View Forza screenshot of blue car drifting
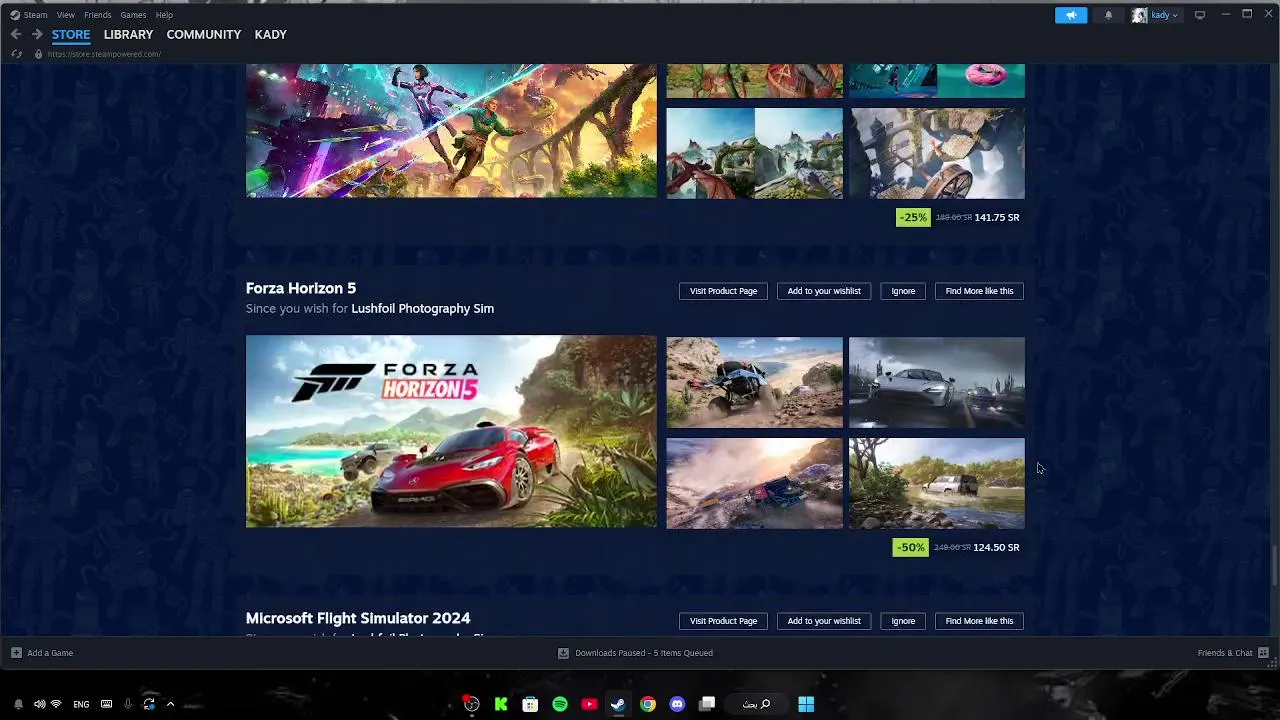The image size is (1280, 720). click(x=755, y=483)
